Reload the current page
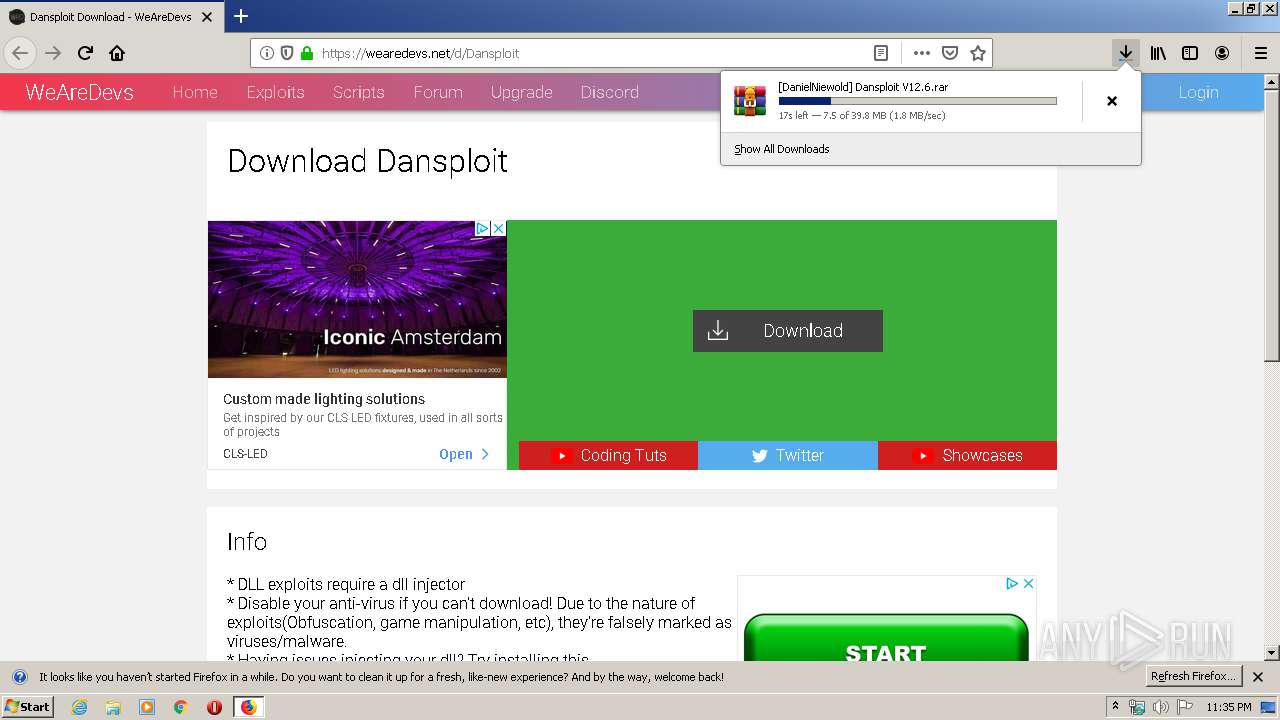Viewport: 1280px width, 720px height. tap(85, 53)
